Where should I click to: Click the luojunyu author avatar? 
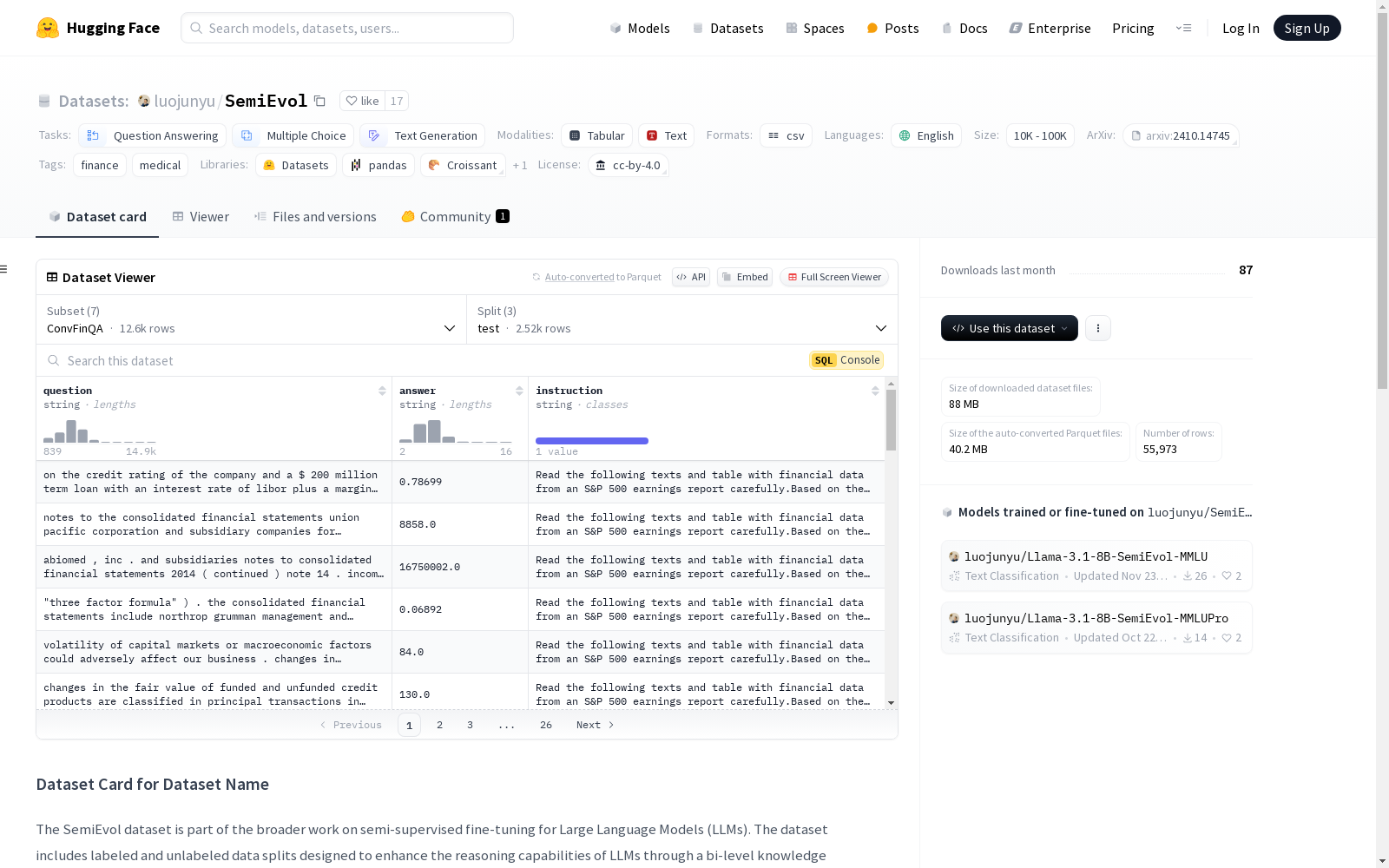click(144, 101)
